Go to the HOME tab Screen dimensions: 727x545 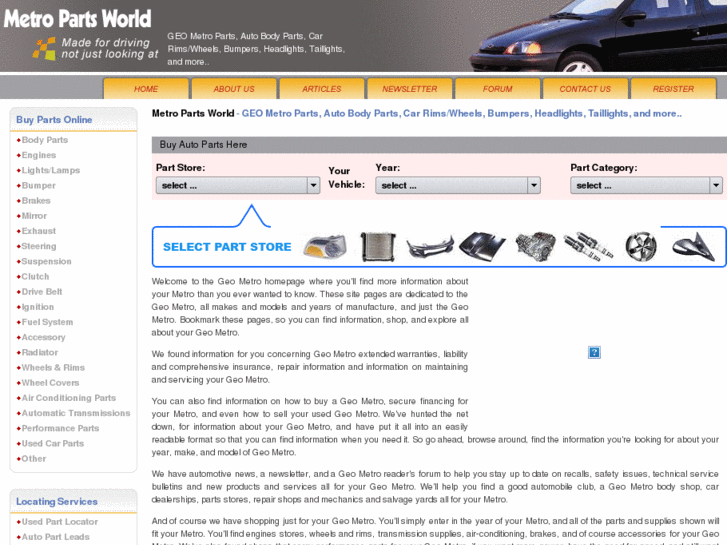[x=146, y=89]
